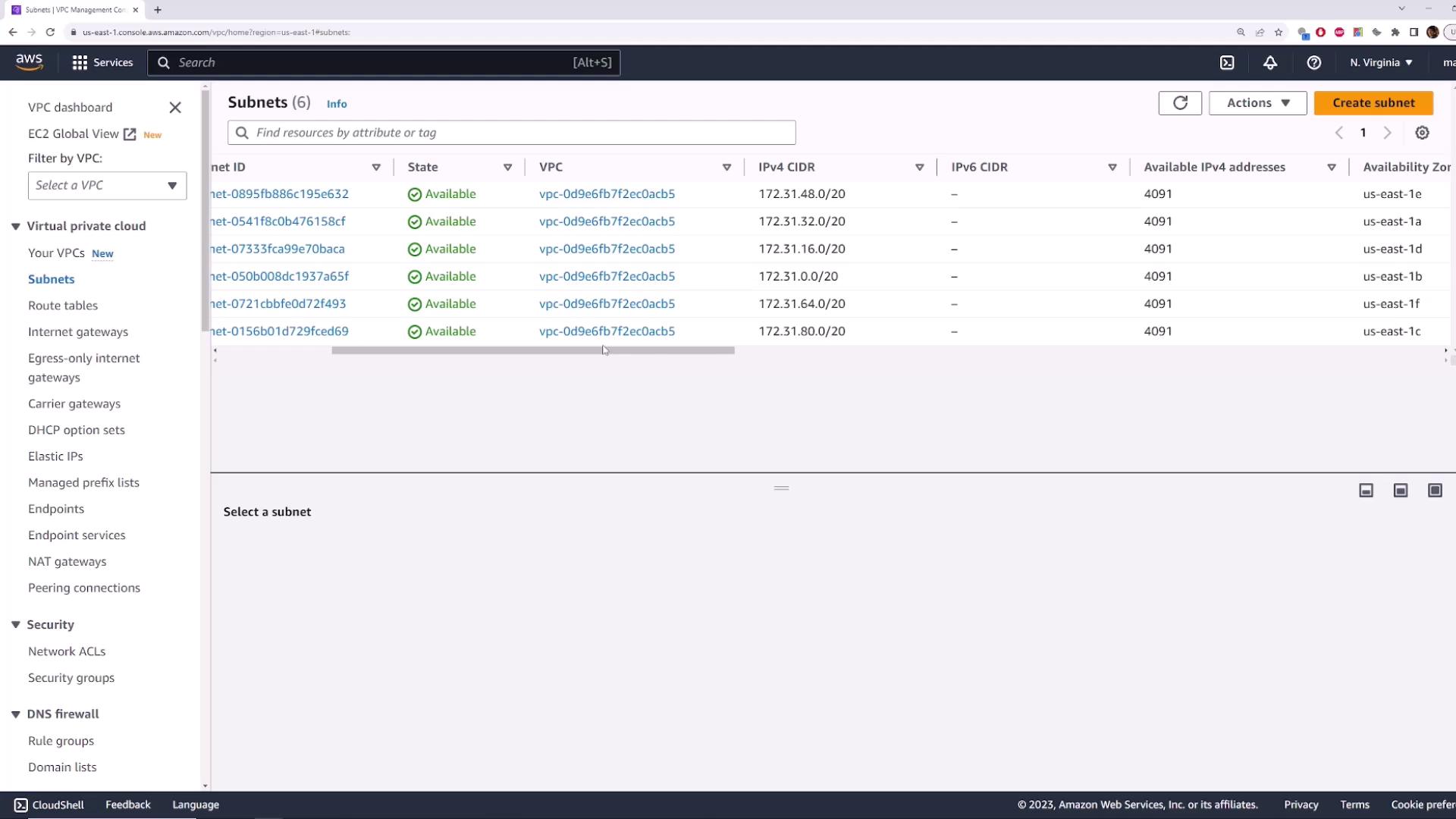Open VPC link for subnet 172.31.48.0/20

tap(607, 194)
